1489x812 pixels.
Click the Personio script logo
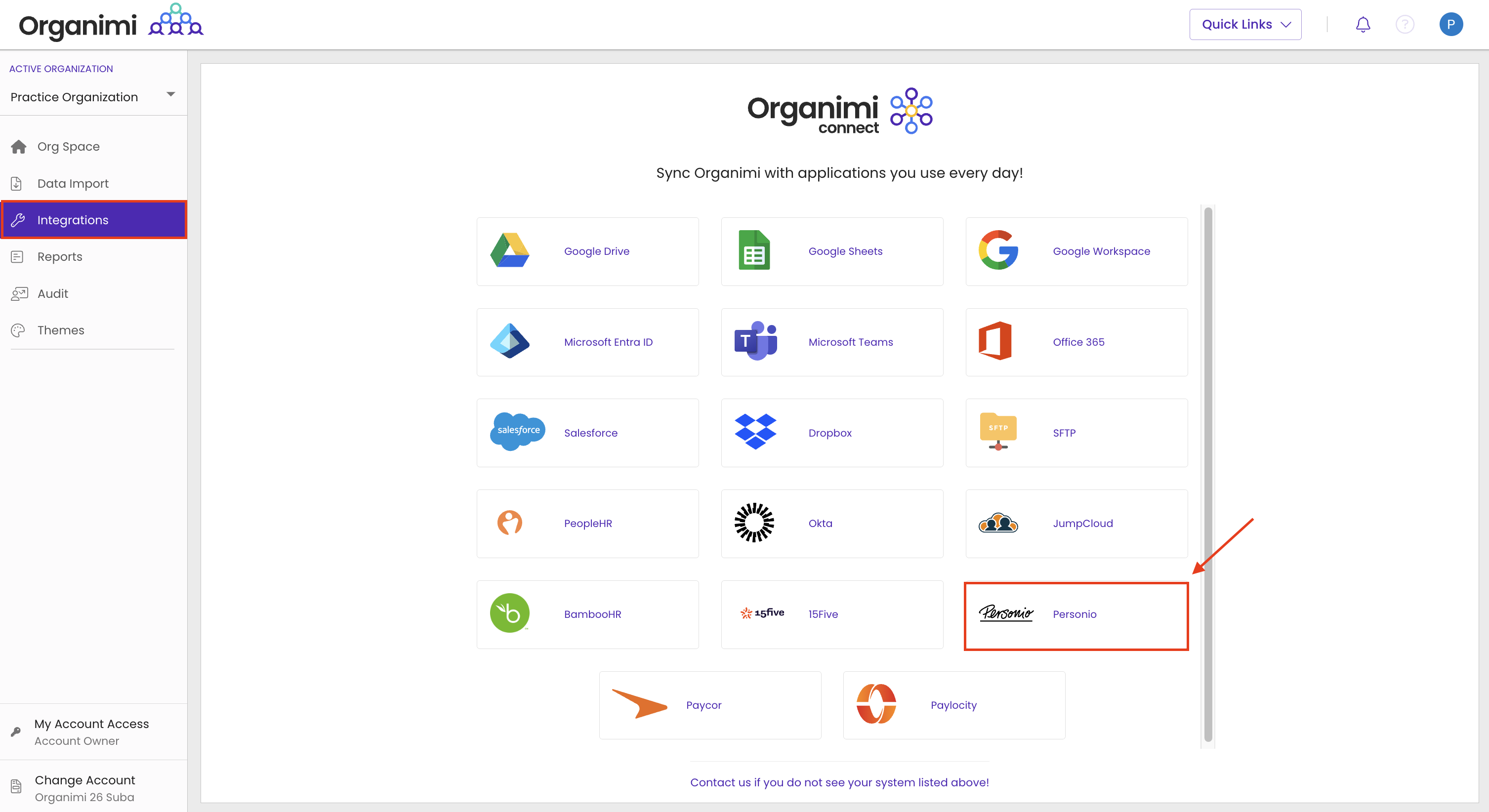coord(1006,612)
